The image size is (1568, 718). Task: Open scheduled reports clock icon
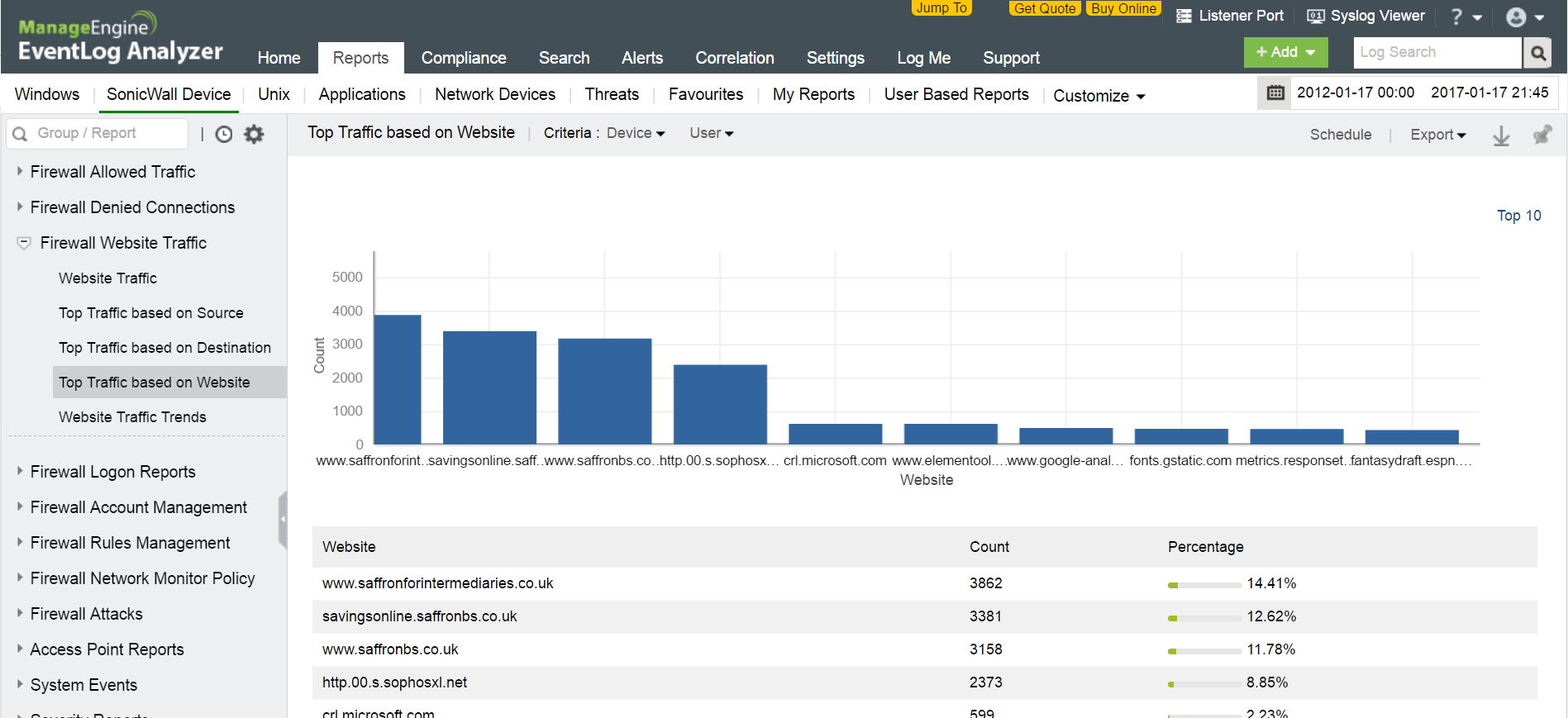point(223,134)
